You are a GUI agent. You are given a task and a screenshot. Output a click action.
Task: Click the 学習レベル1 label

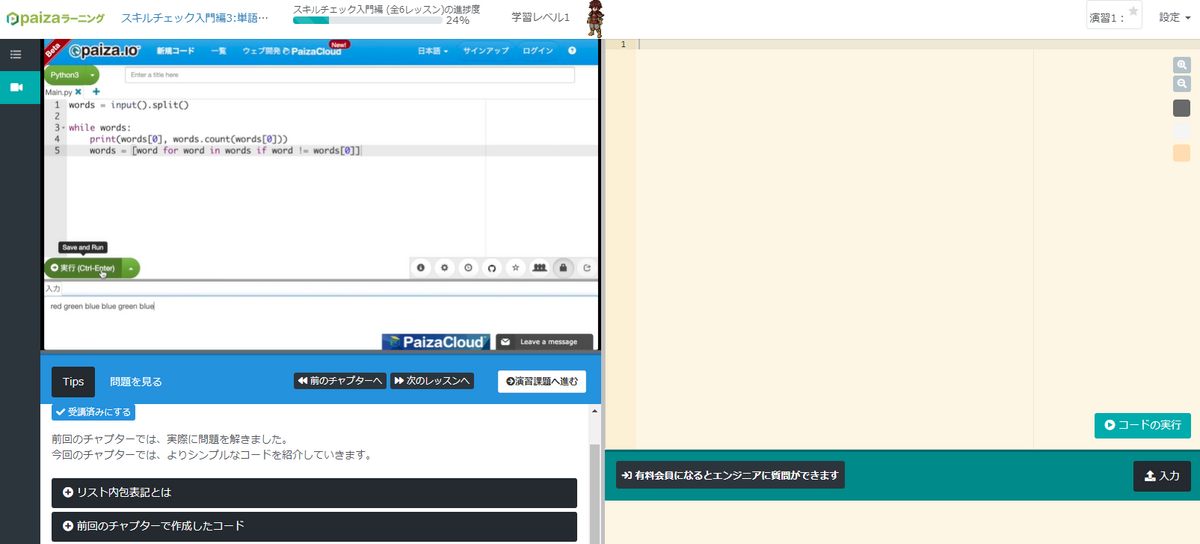point(540,18)
